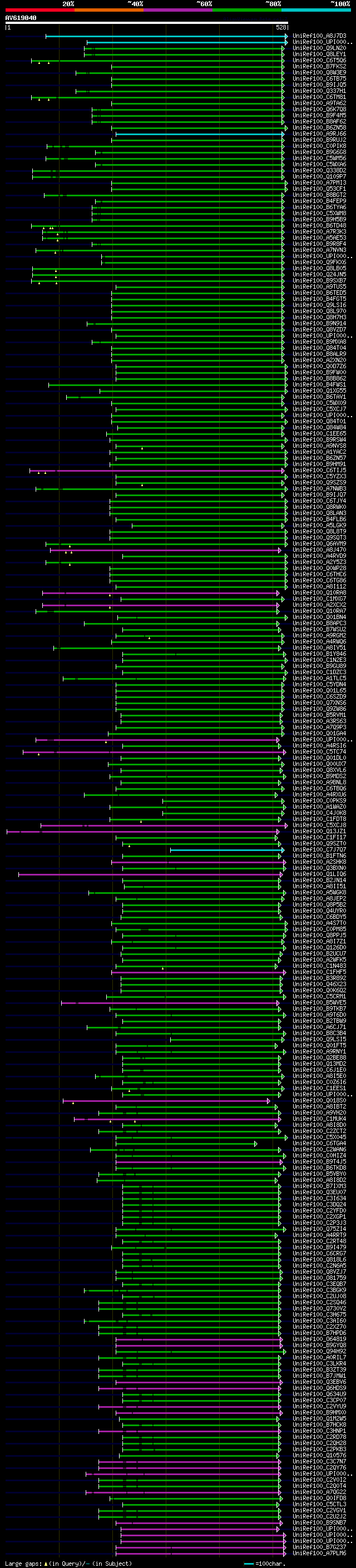Select hit label UniRef100_Q01GA4
The width and height of the screenshot is (356, 1568).
319,734
